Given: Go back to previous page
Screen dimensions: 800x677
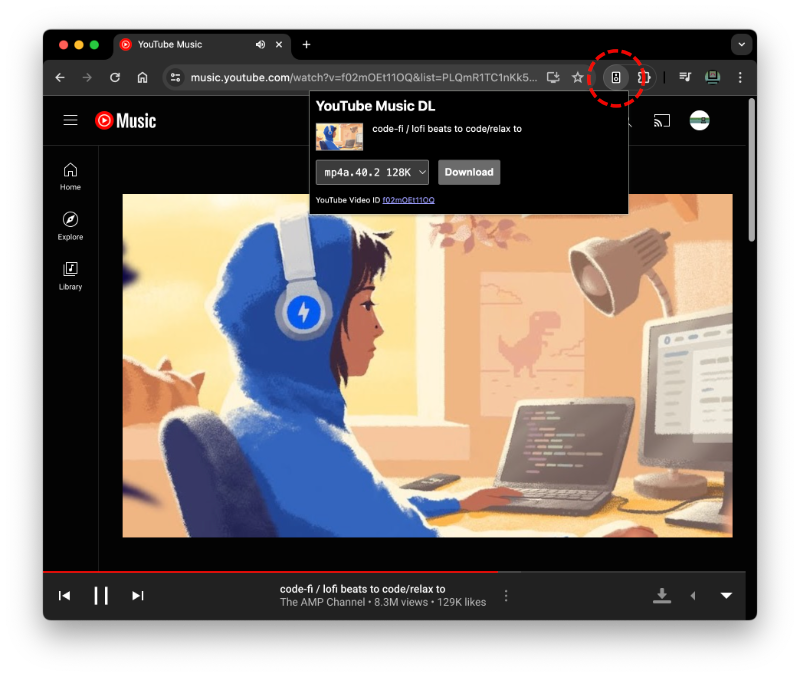Looking at the screenshot, I should [x=60, y=78].
